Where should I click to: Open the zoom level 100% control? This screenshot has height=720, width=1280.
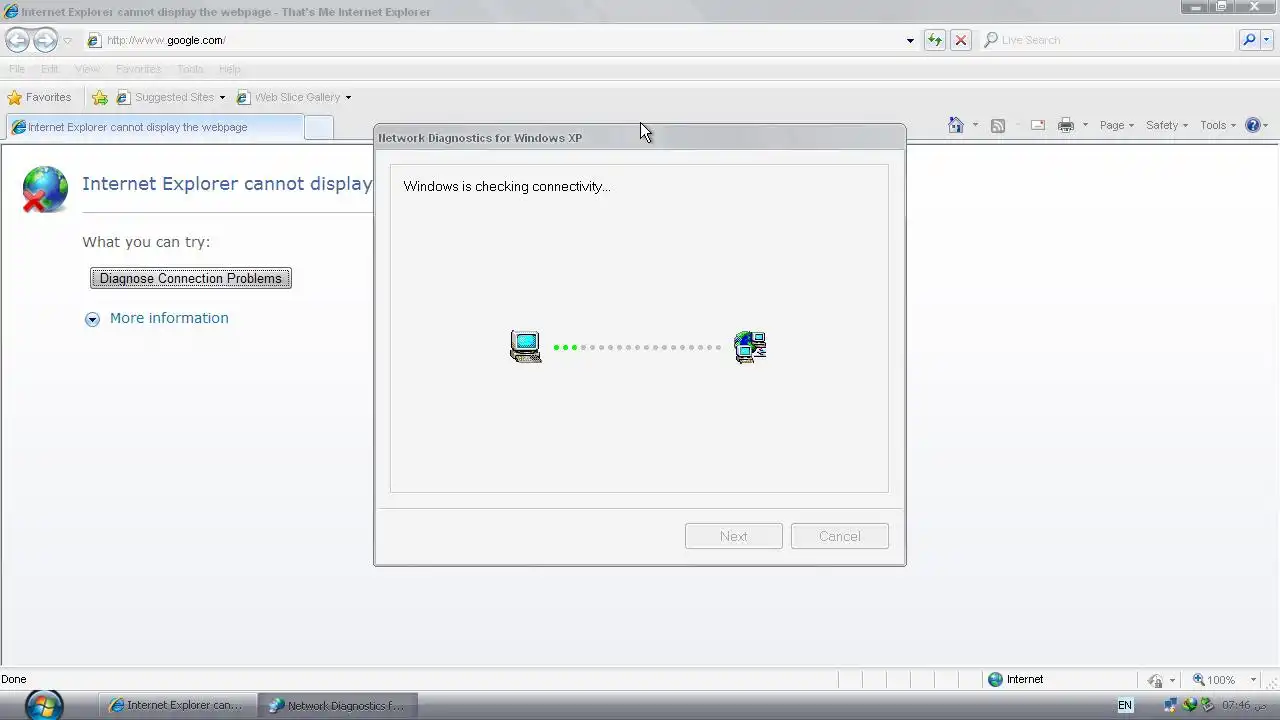pos(1214,680)
